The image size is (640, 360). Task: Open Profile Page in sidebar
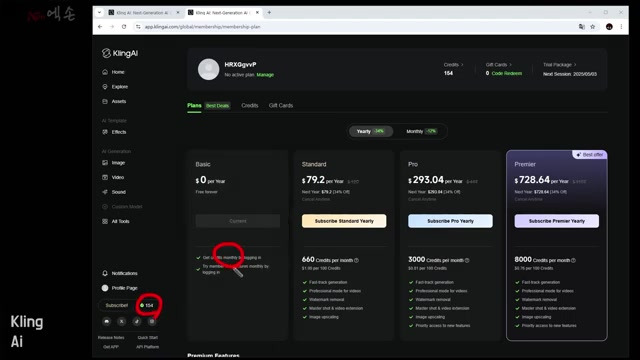pos(120,288)
